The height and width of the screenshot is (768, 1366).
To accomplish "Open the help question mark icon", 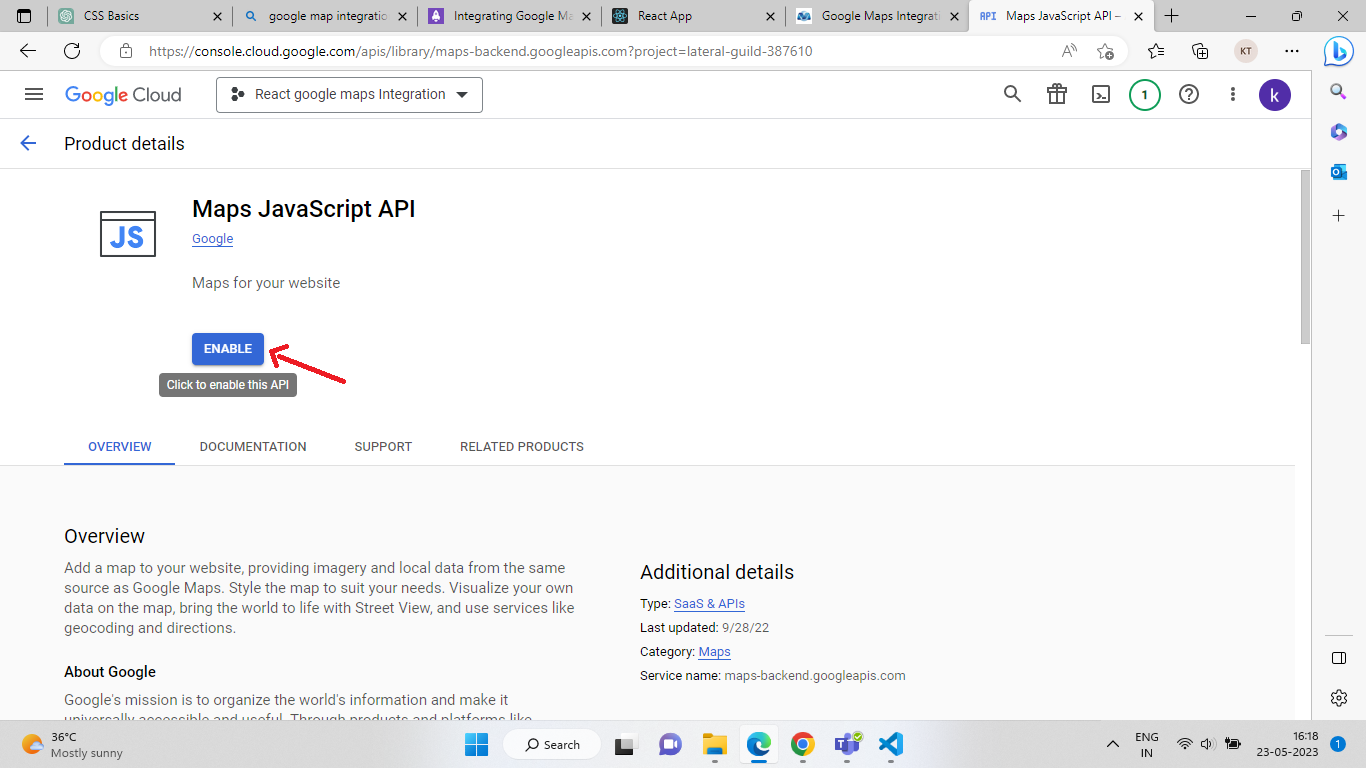I will pos(1188,94).
